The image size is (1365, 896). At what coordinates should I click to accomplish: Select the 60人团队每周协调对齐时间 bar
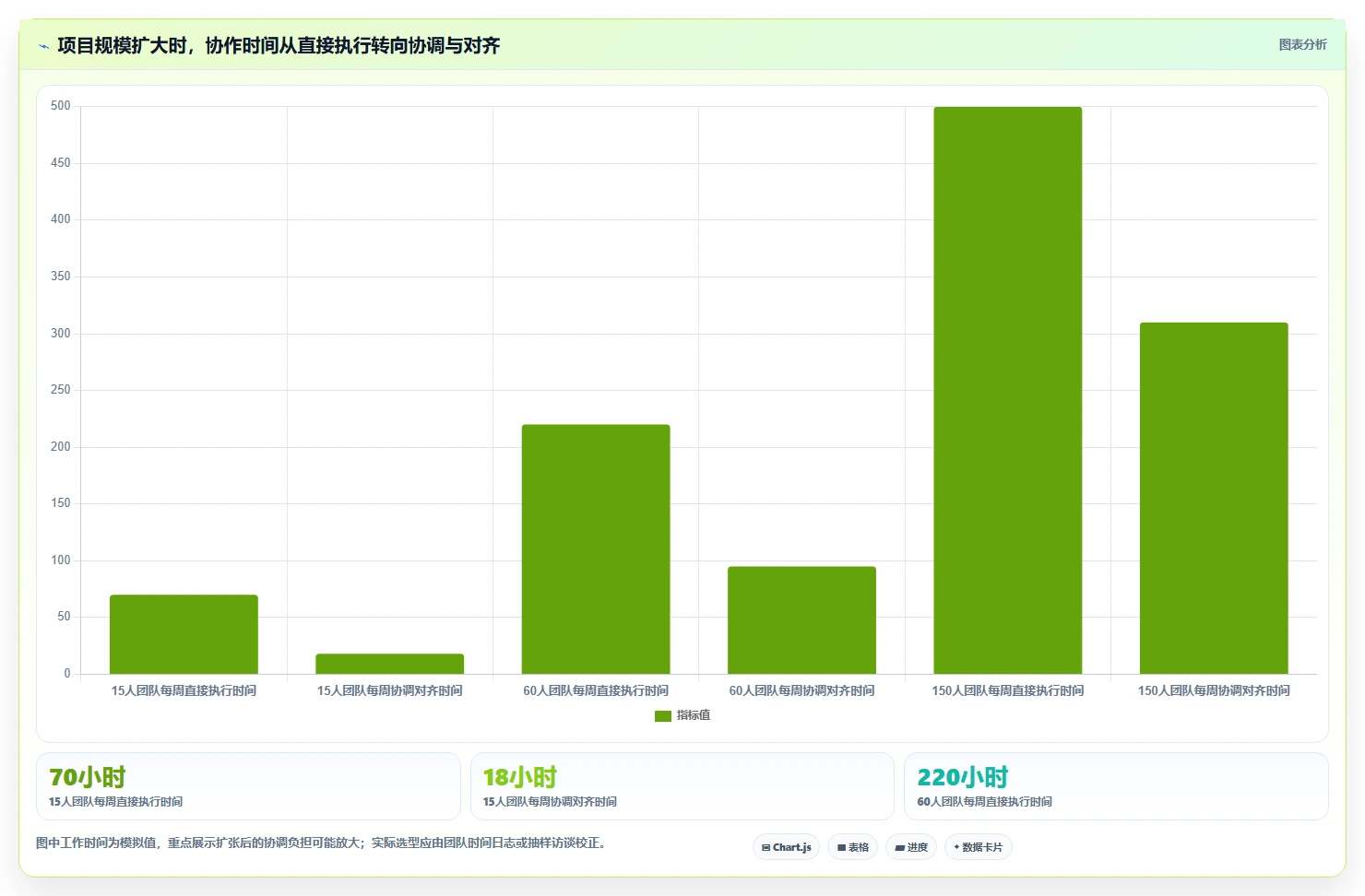pyautogui.click(x=801, y=620)
